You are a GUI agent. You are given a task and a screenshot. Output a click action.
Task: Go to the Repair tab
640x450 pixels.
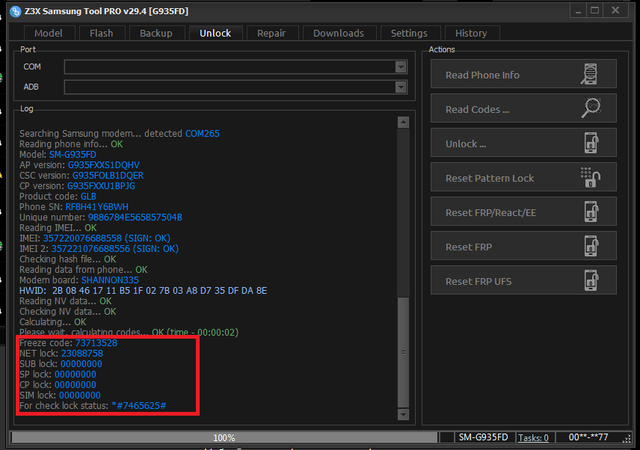(271, 33)
